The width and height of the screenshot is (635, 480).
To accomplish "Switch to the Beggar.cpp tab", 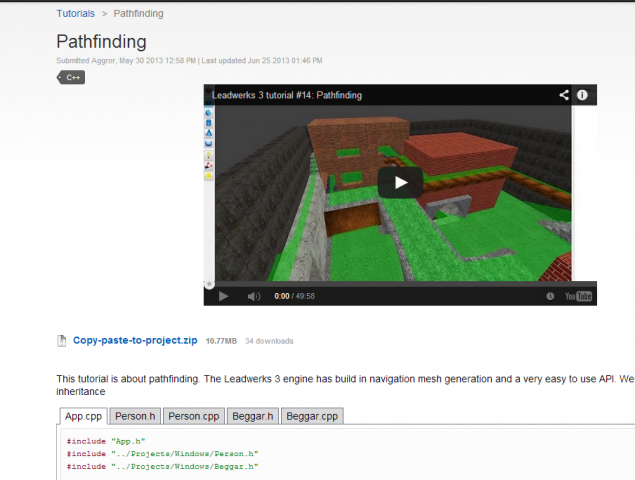I will (312, 416).
